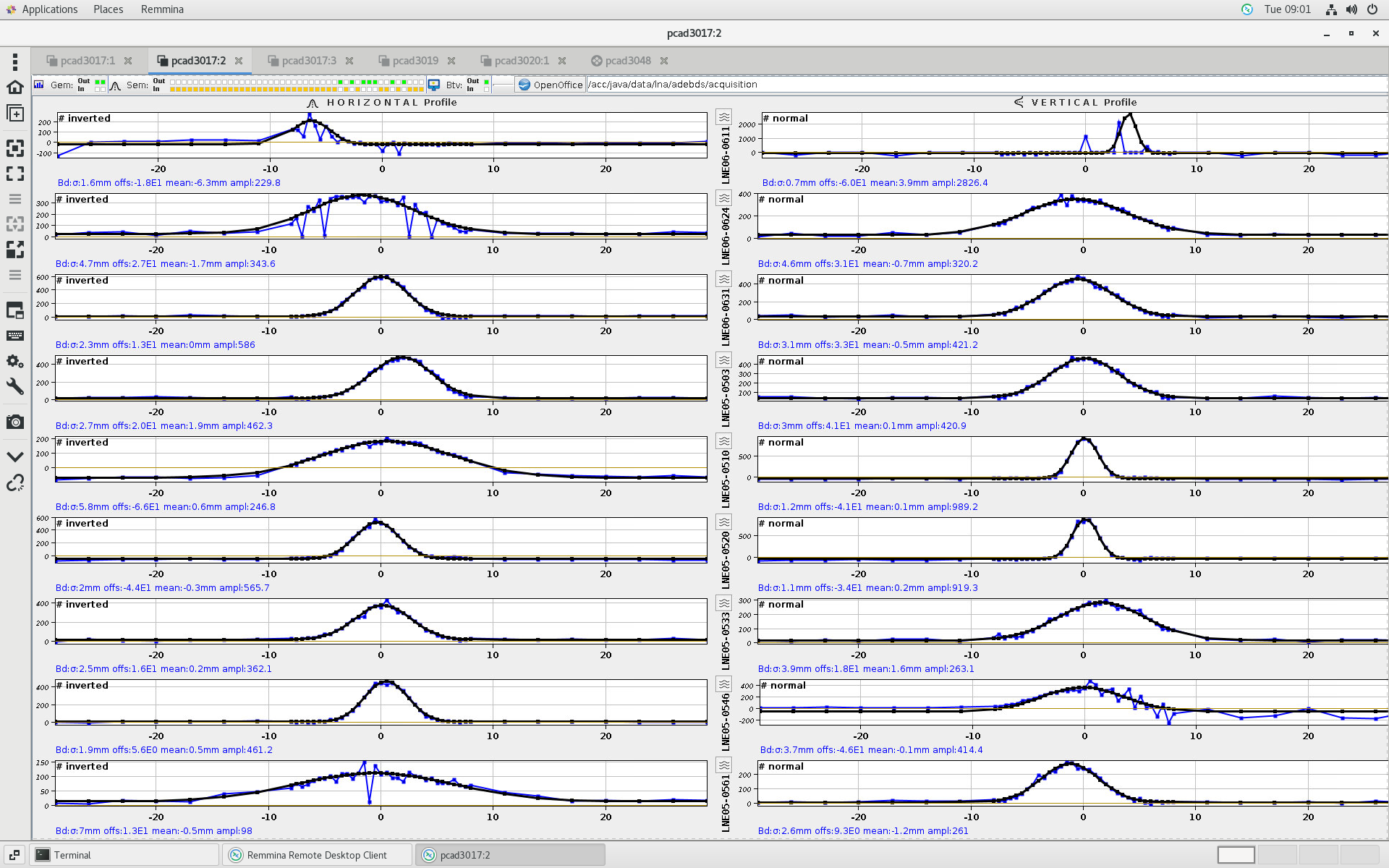Image resolution: width=1389 pixels, height=868 pixels.
Task: Expand the LNE06-0611 profile row button
Action: coord(723,117)
